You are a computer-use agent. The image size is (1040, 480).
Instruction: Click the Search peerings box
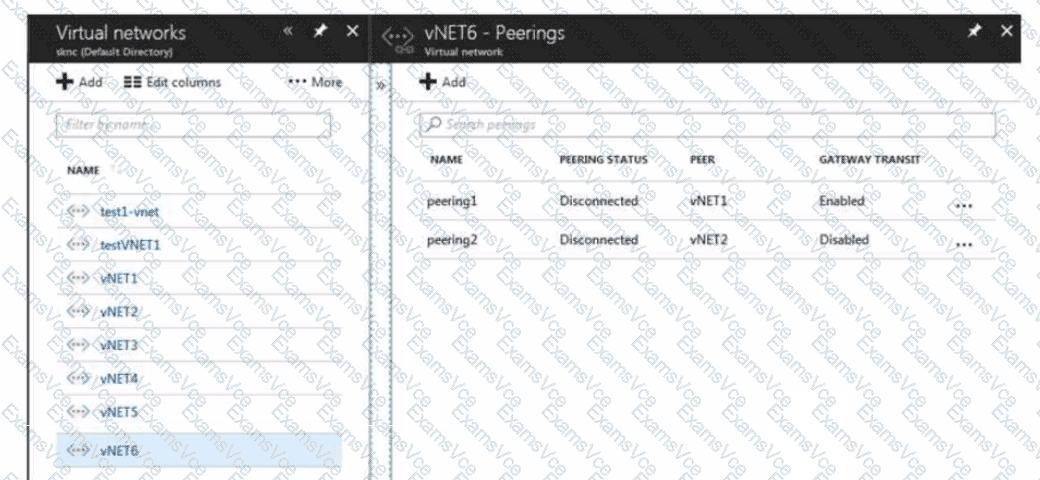point(707,125)
